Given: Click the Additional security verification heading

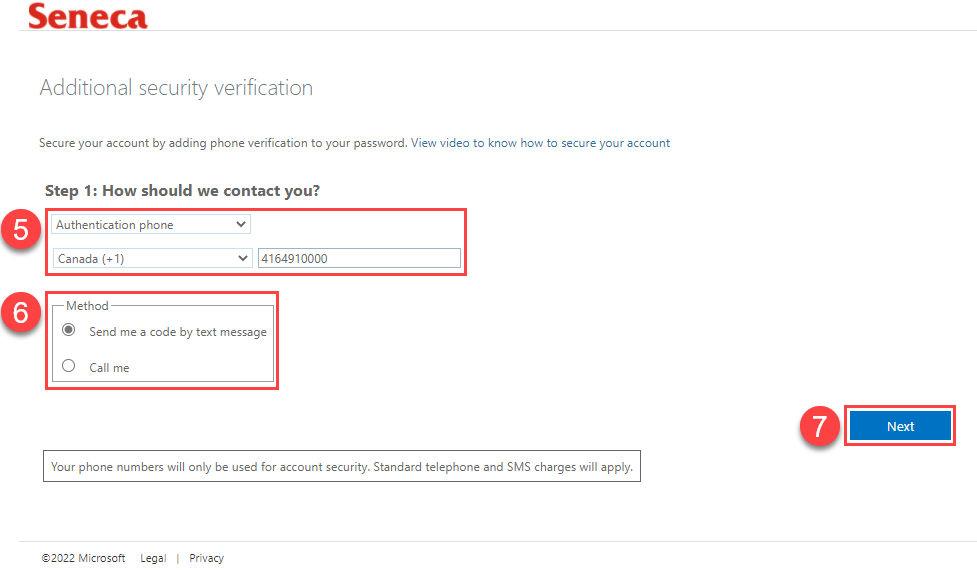Looking at the screenshot, I should point(176,88).
